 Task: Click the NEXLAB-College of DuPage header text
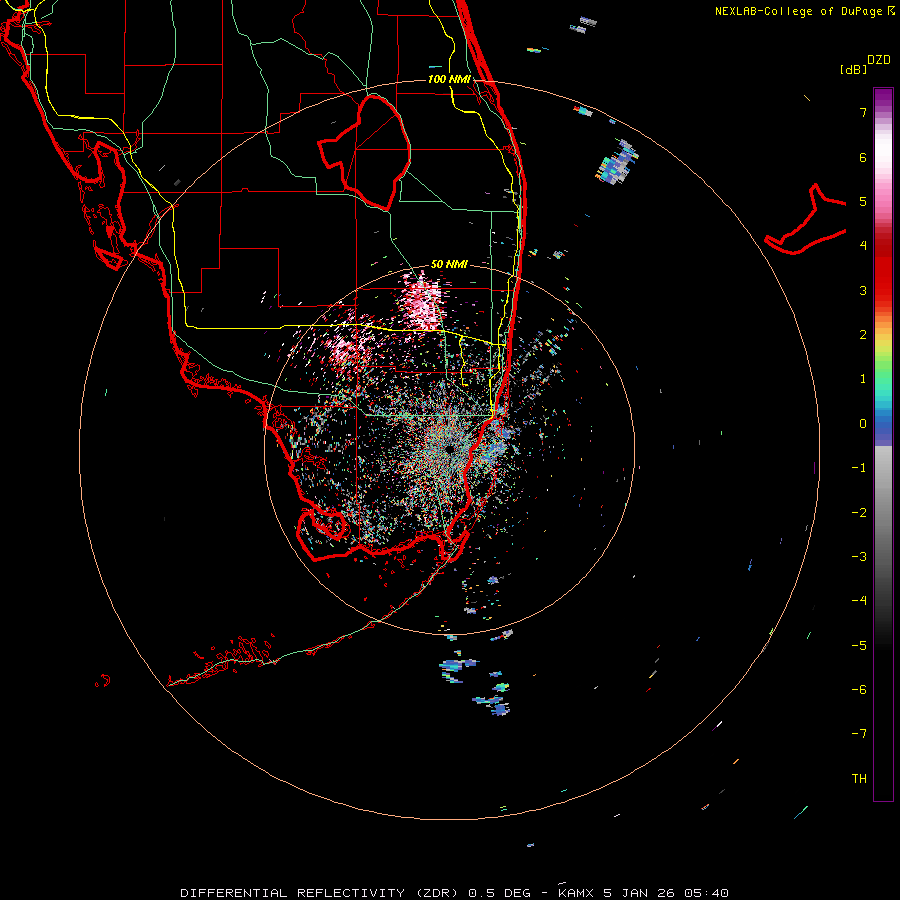[x=799, y=11]
